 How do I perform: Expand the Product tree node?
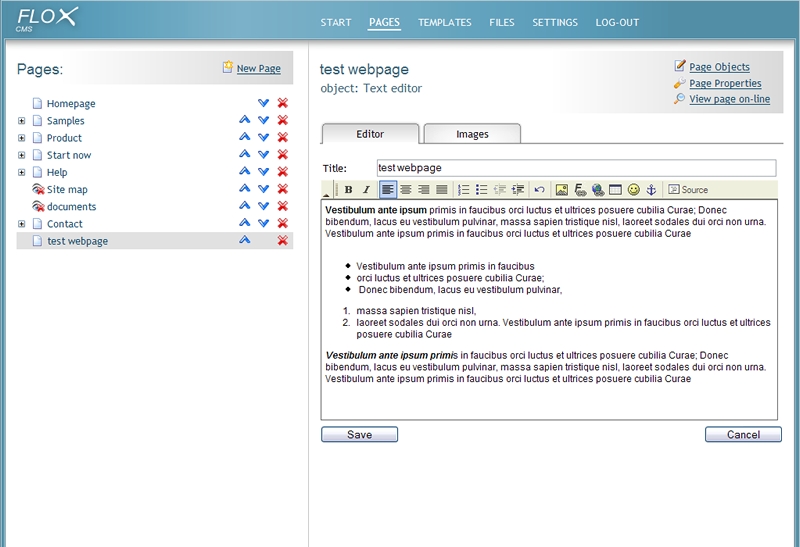(x=21, y=138)
